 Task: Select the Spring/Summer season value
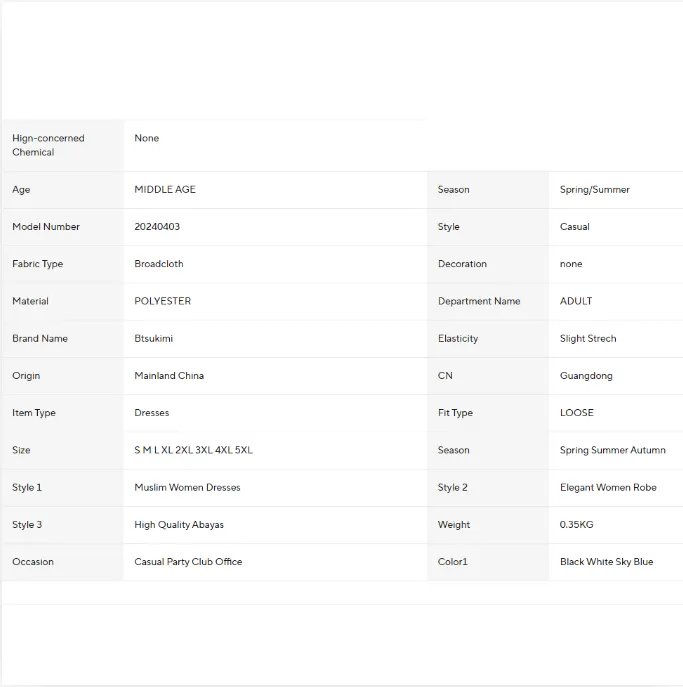pos(595,190)
